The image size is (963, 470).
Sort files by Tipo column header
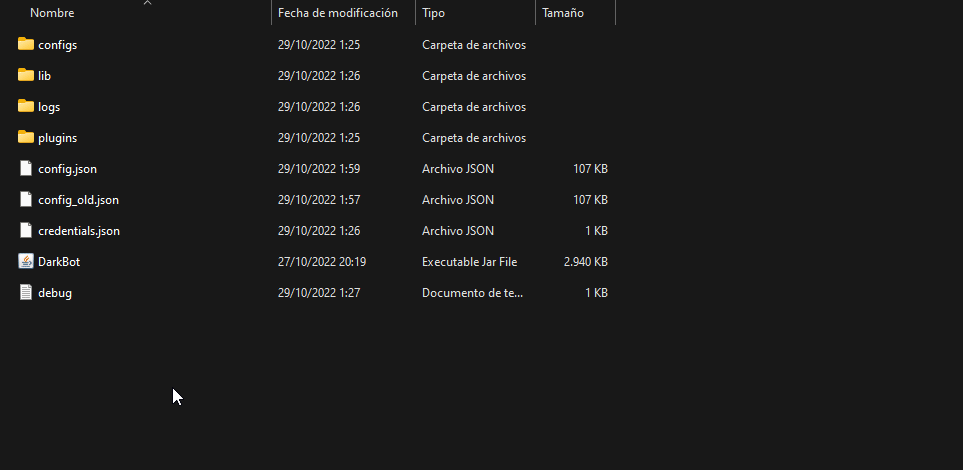tap(434, 13)
